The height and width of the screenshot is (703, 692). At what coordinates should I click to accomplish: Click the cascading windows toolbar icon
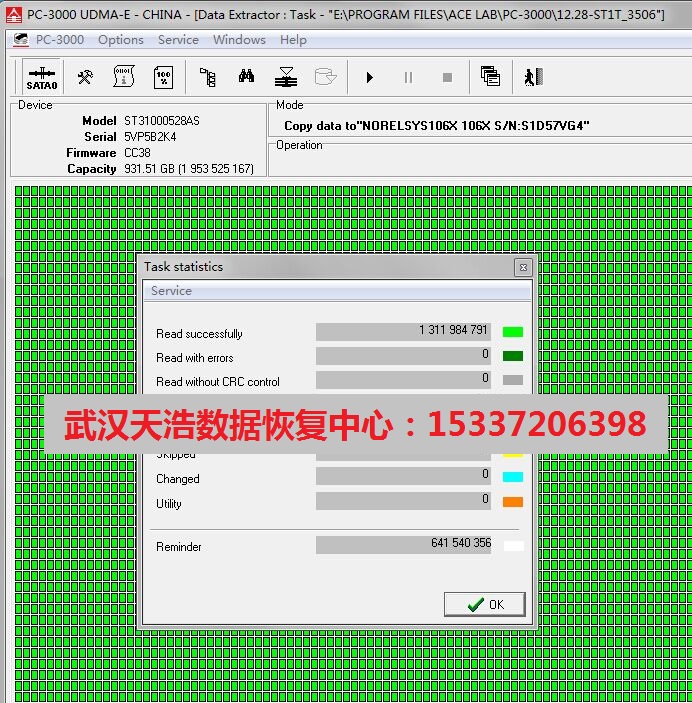(x=490, y=77)
